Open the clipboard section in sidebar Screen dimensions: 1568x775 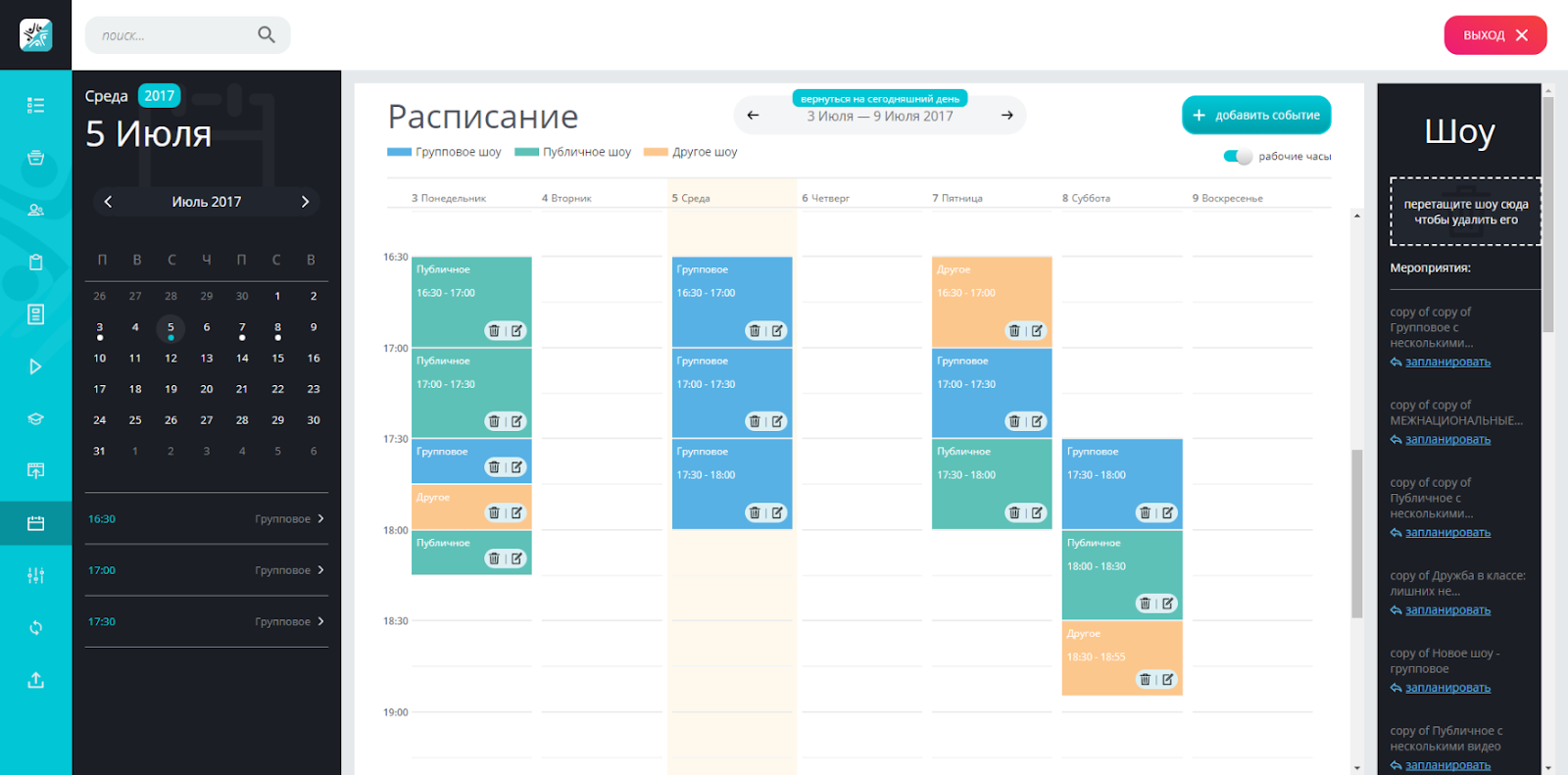coord(35,262)
